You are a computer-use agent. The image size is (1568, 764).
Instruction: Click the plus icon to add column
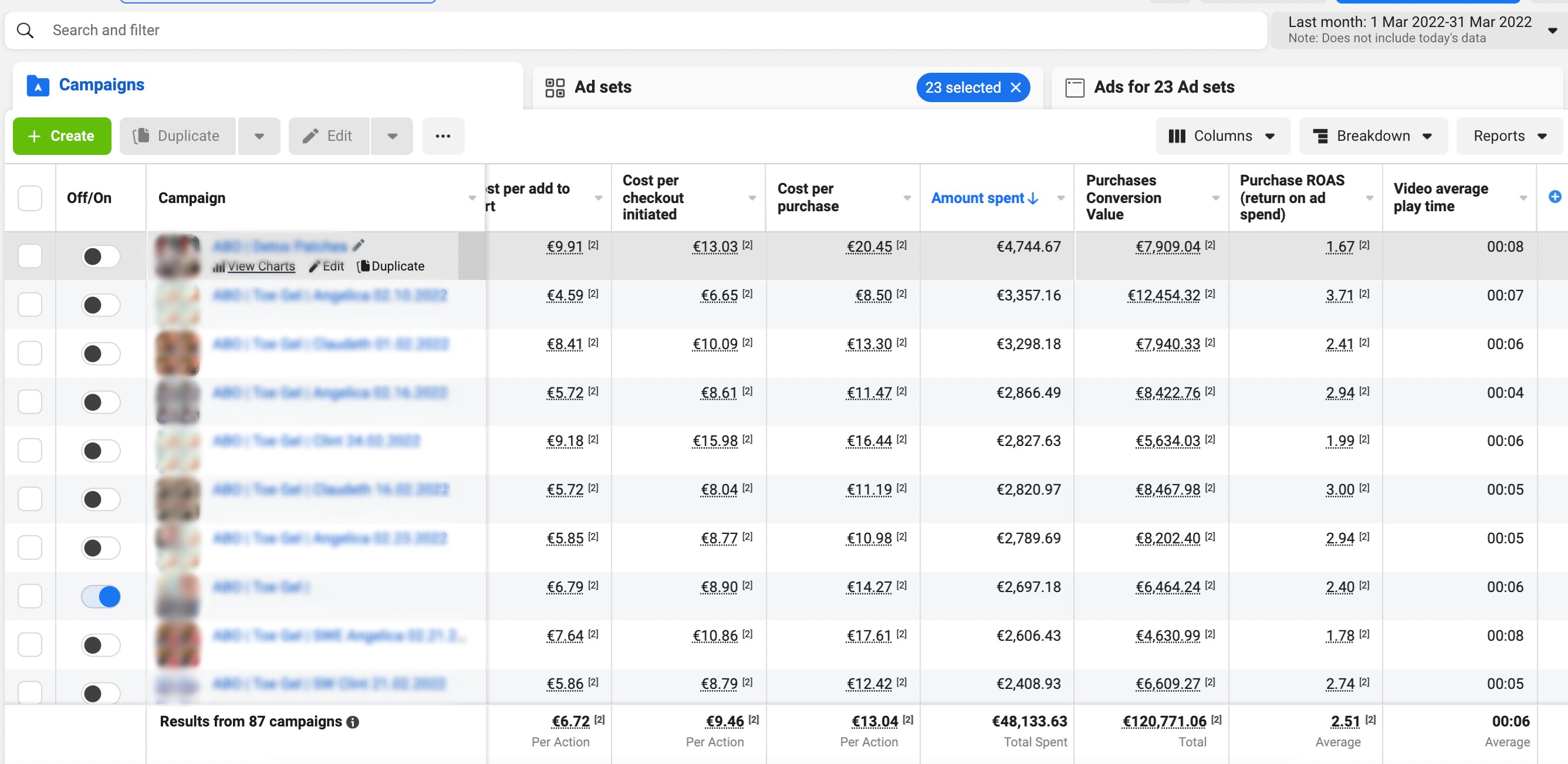tap(1554, 197)
